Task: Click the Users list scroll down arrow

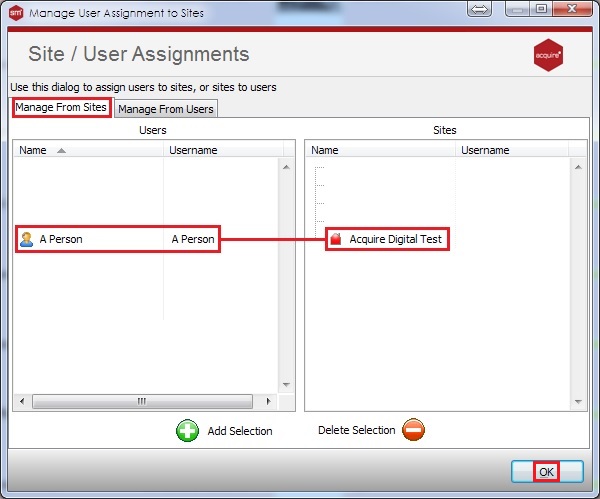Action: [286, 385]
